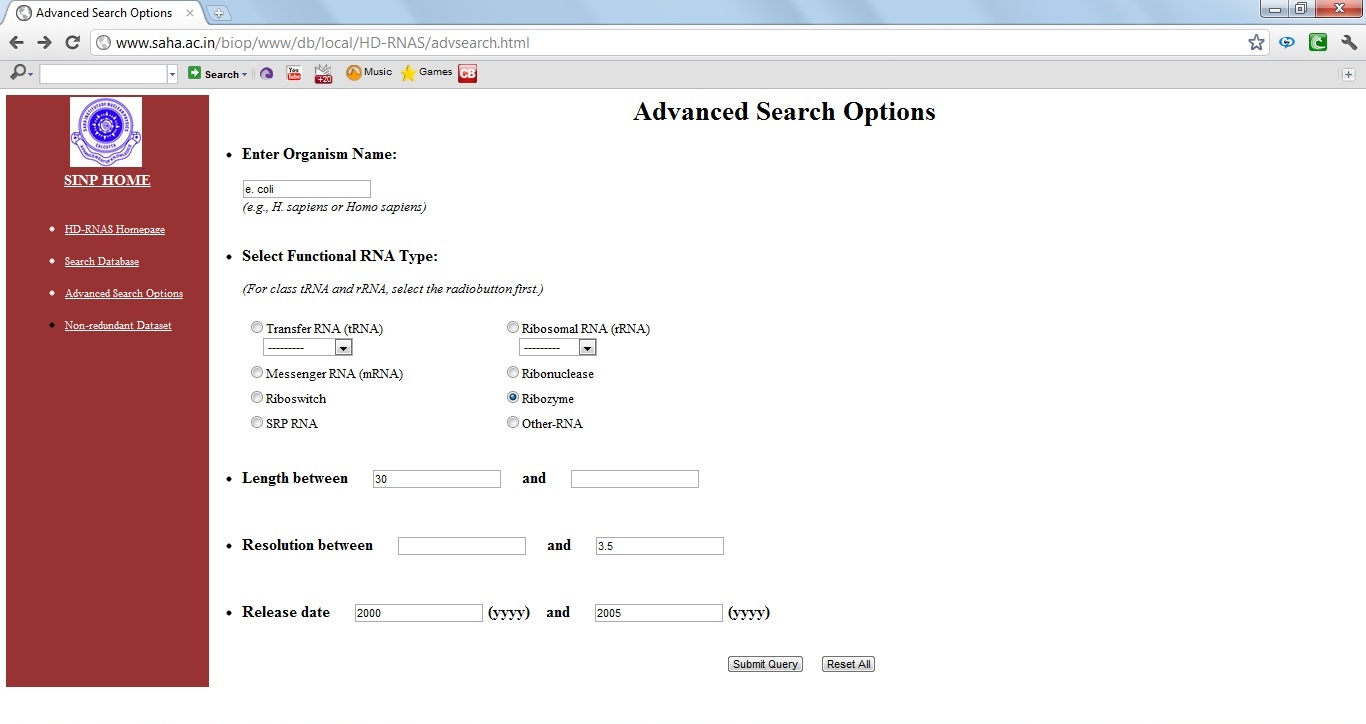Image resolution: width=1366 pixels, height=724 pixels.
Task: Open the +20 crown toolbar icon
Action: (x=323, y=73)
